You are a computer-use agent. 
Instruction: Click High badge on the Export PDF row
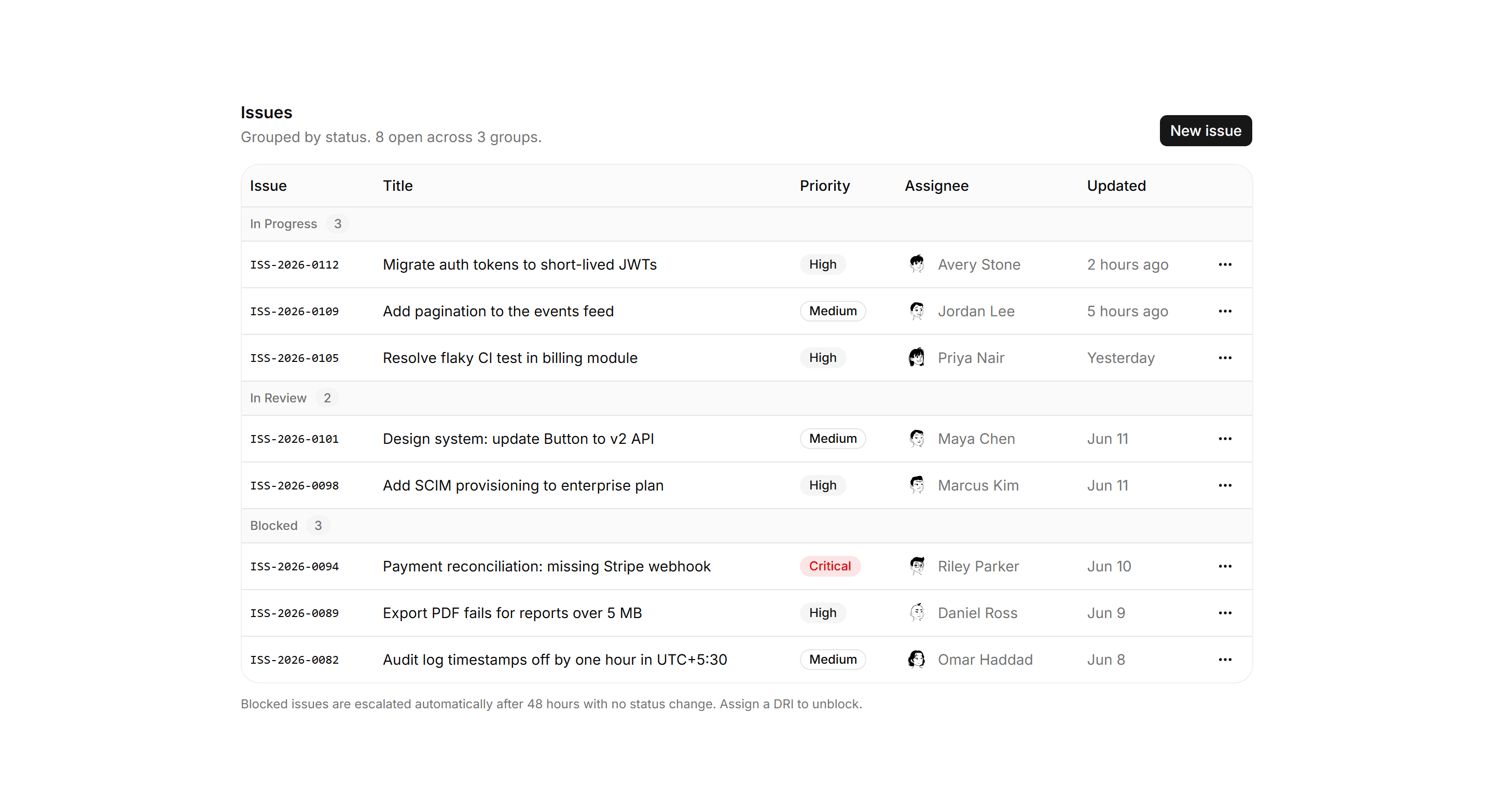[822, 612]
